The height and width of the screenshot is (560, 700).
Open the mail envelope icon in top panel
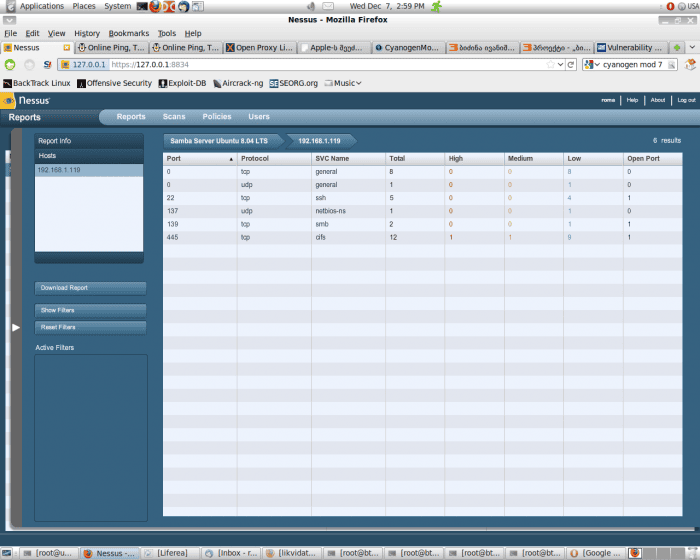(x=328, y=6)
